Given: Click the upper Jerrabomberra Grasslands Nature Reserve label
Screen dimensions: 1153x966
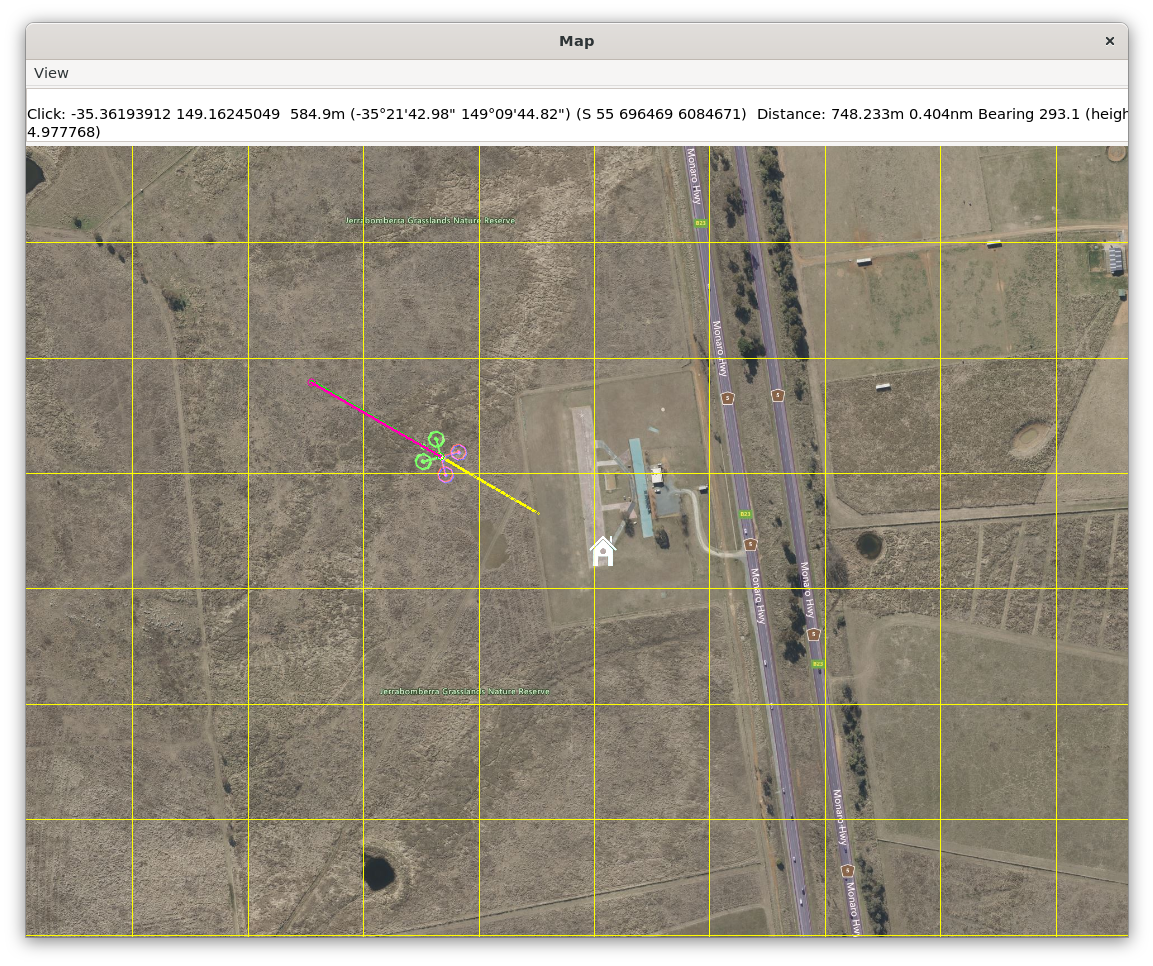Looking at the screenshot, I should click(430, 220).
